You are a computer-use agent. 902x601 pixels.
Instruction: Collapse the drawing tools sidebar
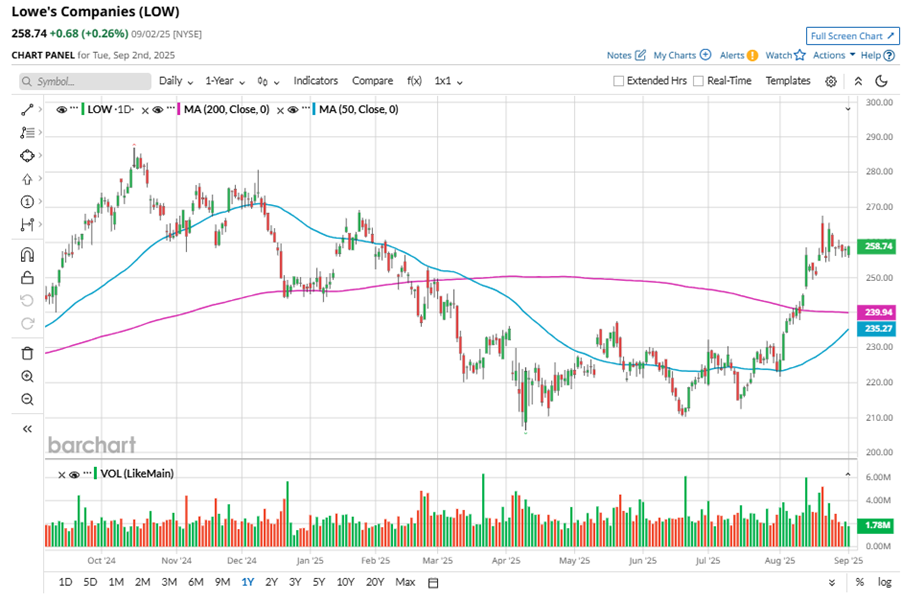coord(27,428)
